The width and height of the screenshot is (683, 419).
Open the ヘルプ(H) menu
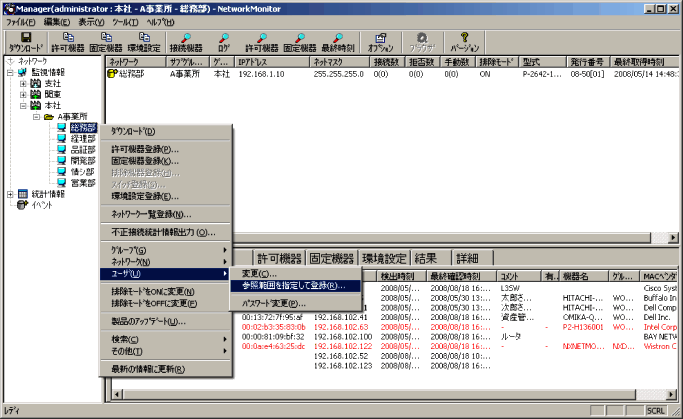tap(160, 22)
